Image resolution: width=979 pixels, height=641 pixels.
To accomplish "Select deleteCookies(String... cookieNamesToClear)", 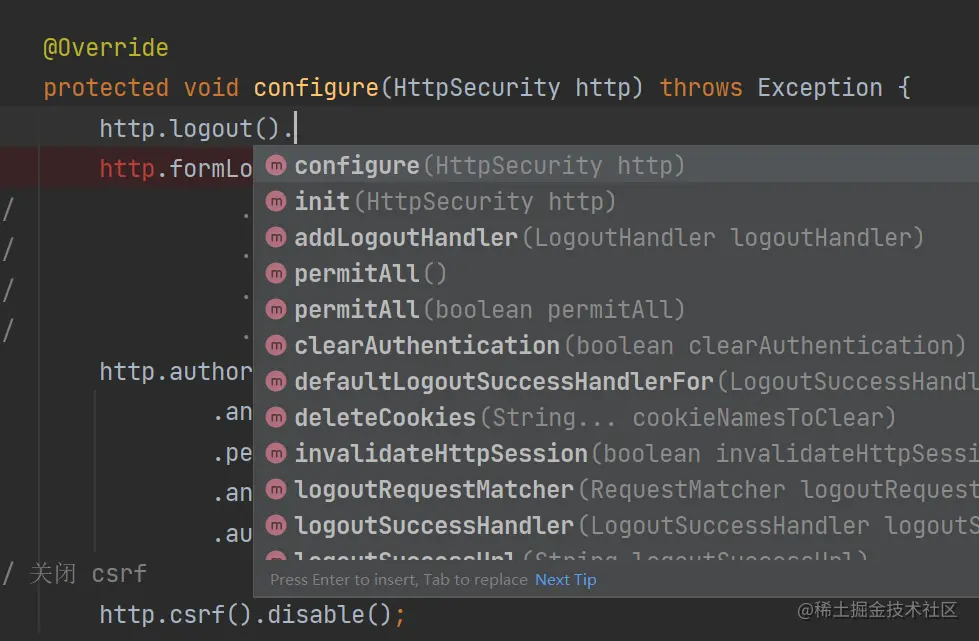I will (x=616, y=418).
